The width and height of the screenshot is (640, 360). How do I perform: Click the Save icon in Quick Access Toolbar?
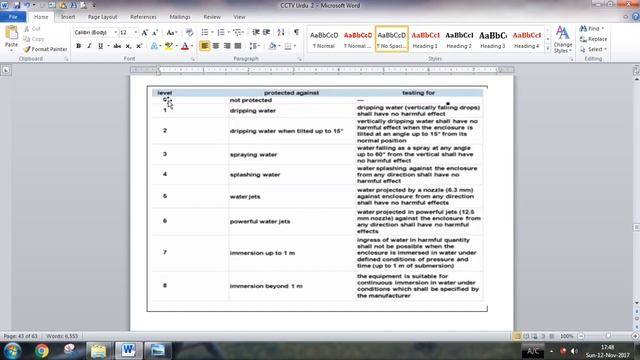click(17, 5)
